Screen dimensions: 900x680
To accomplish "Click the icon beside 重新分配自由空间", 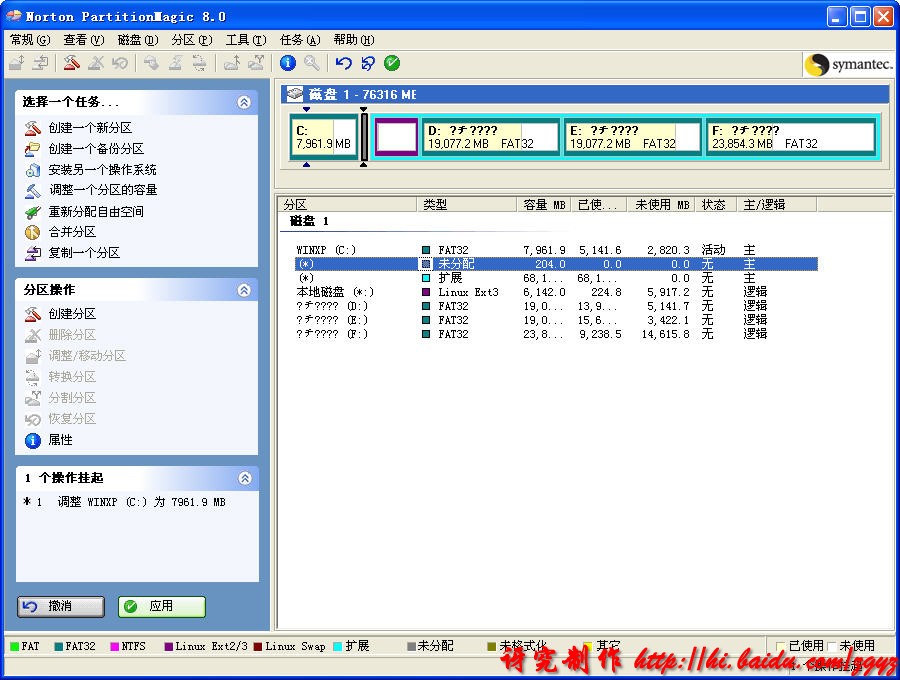I will (x=33, y=212).
